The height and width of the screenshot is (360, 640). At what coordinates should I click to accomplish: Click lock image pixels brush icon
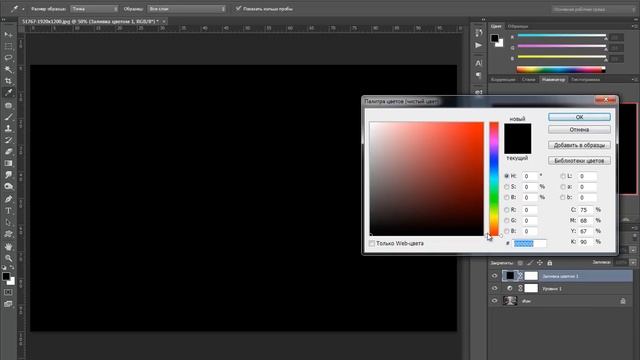[x=530, y=263]
